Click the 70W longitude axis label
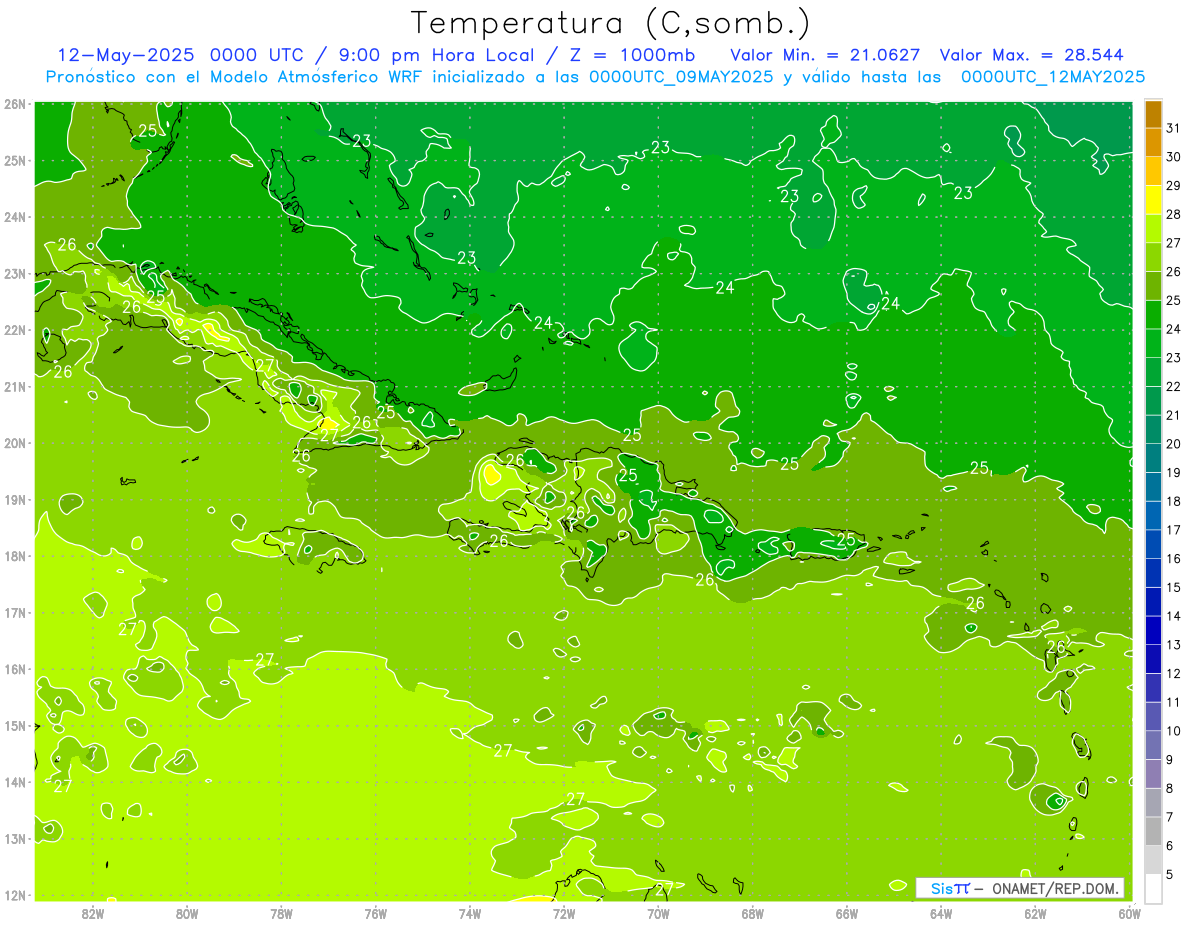The height and width of the screenshot is (927, 1200). (x=658, y=912)
